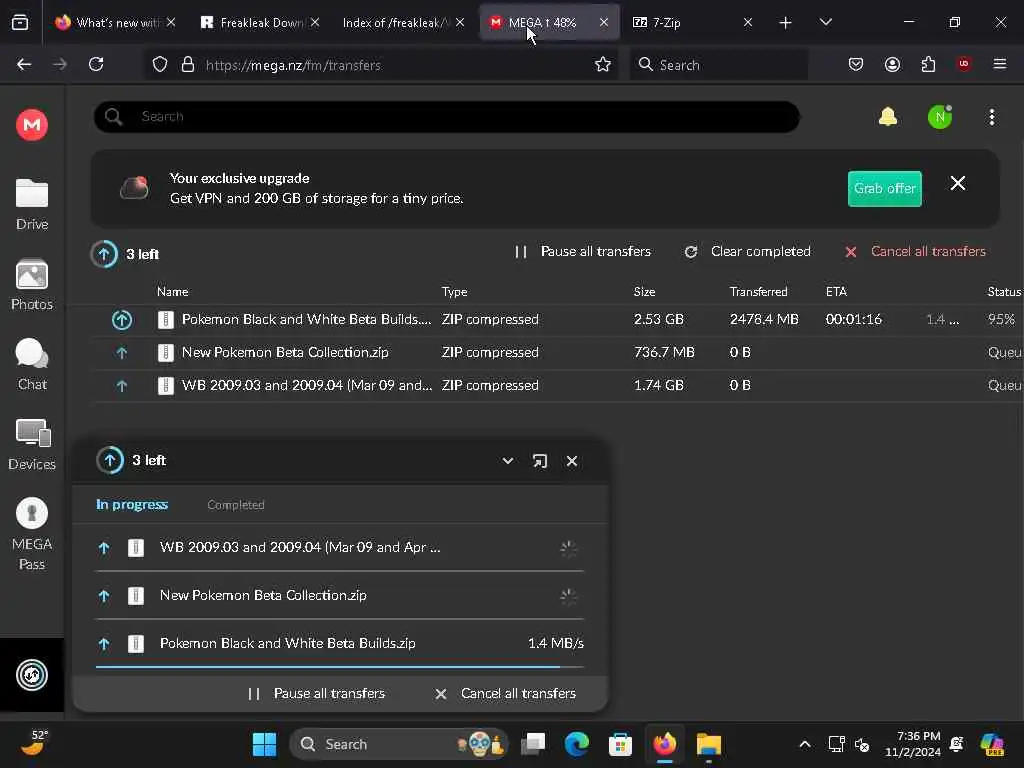This screenshot has height=768, width=1024.
Task: Click the Transferred column header
Action: (758, 291)
